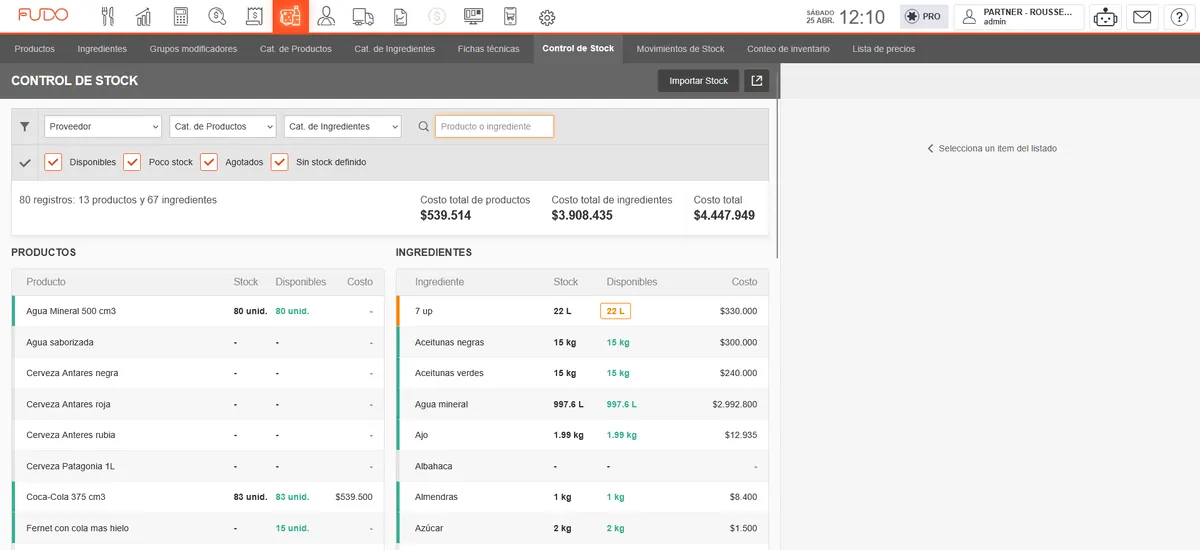Click the envelope messages icon
The image size is (1200, 550).
pos(1141,17)
